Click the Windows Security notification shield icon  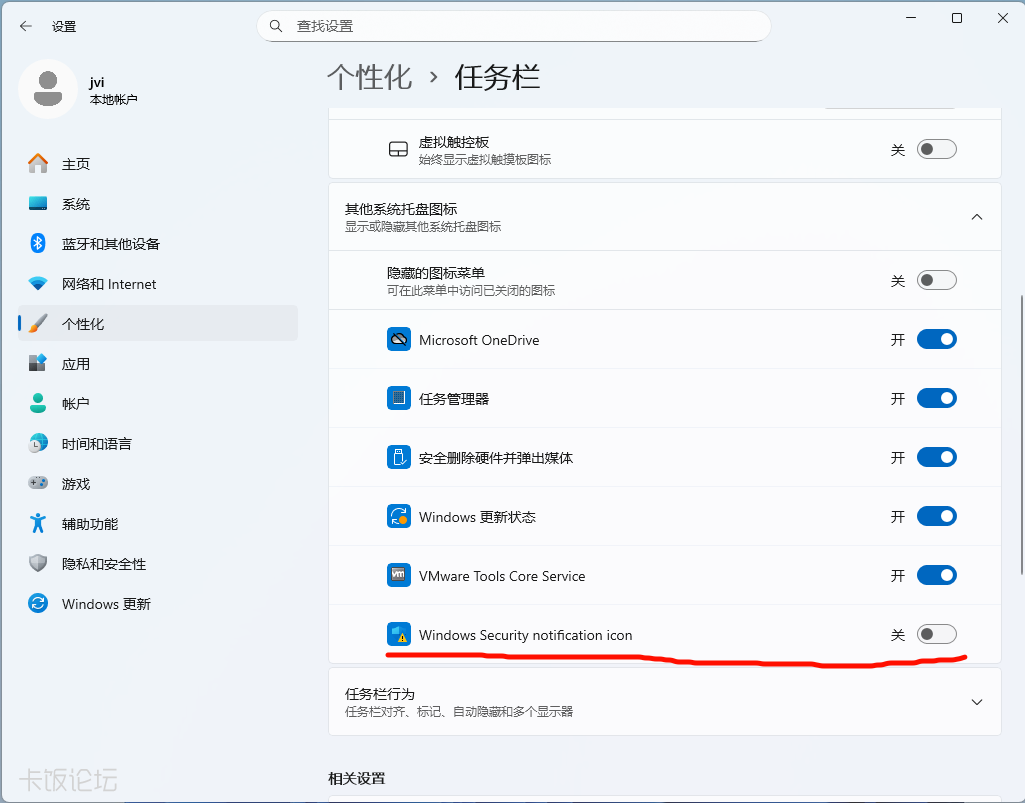point(399,635)
